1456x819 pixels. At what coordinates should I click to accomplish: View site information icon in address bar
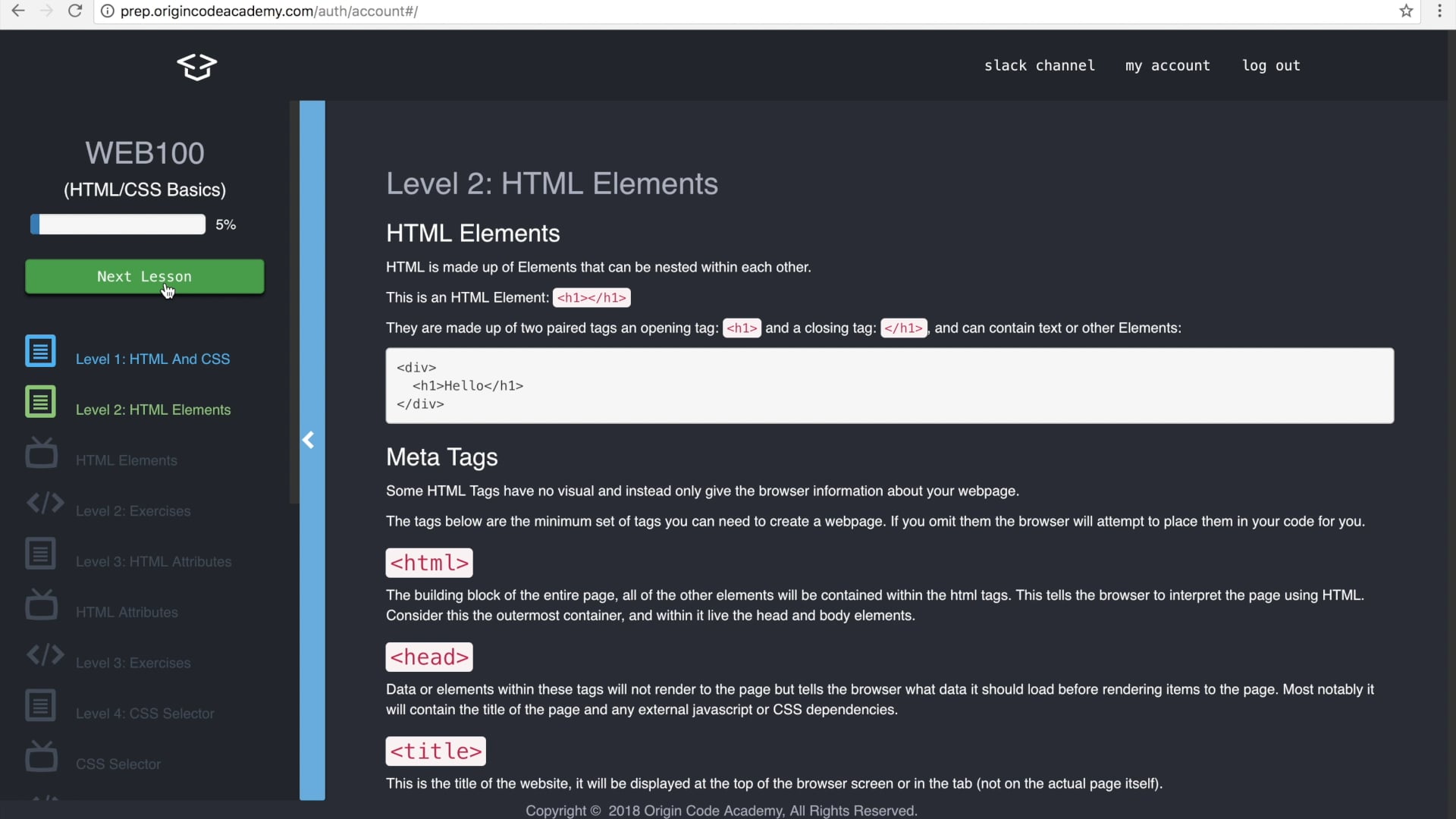click(108, 11)
